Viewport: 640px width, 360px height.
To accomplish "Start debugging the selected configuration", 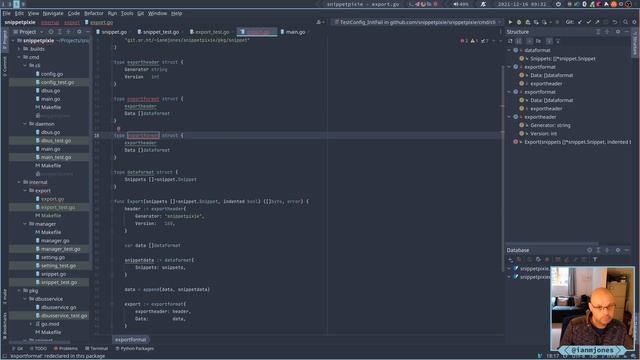I will (519, 22).
